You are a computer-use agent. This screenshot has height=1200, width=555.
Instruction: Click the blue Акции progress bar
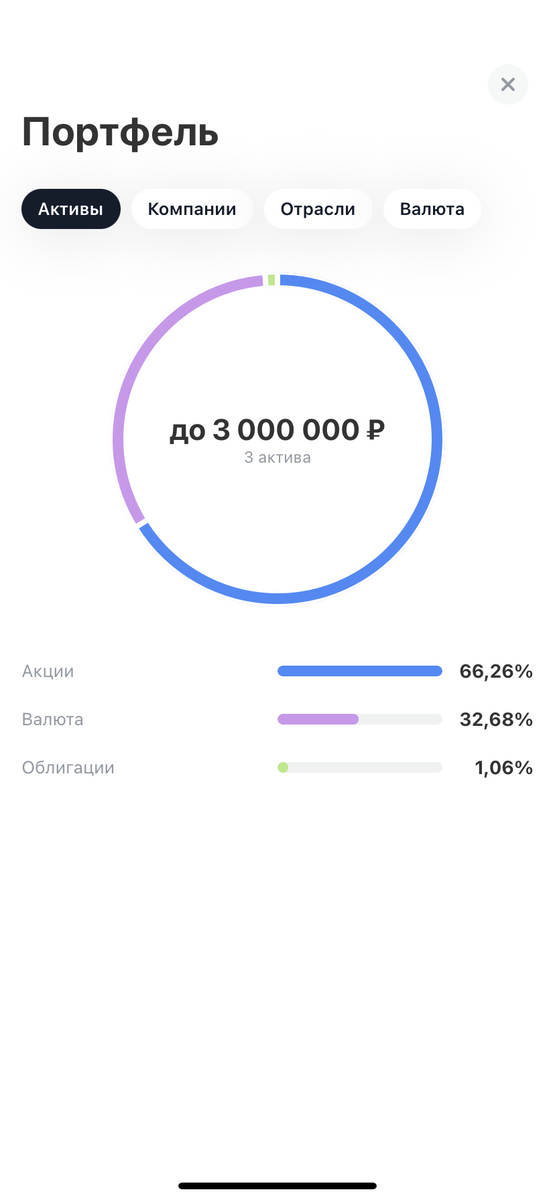(x=360, y=671)
